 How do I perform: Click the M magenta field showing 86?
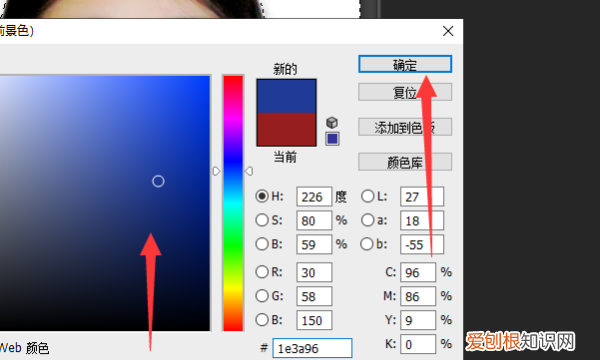click(418, 296)
